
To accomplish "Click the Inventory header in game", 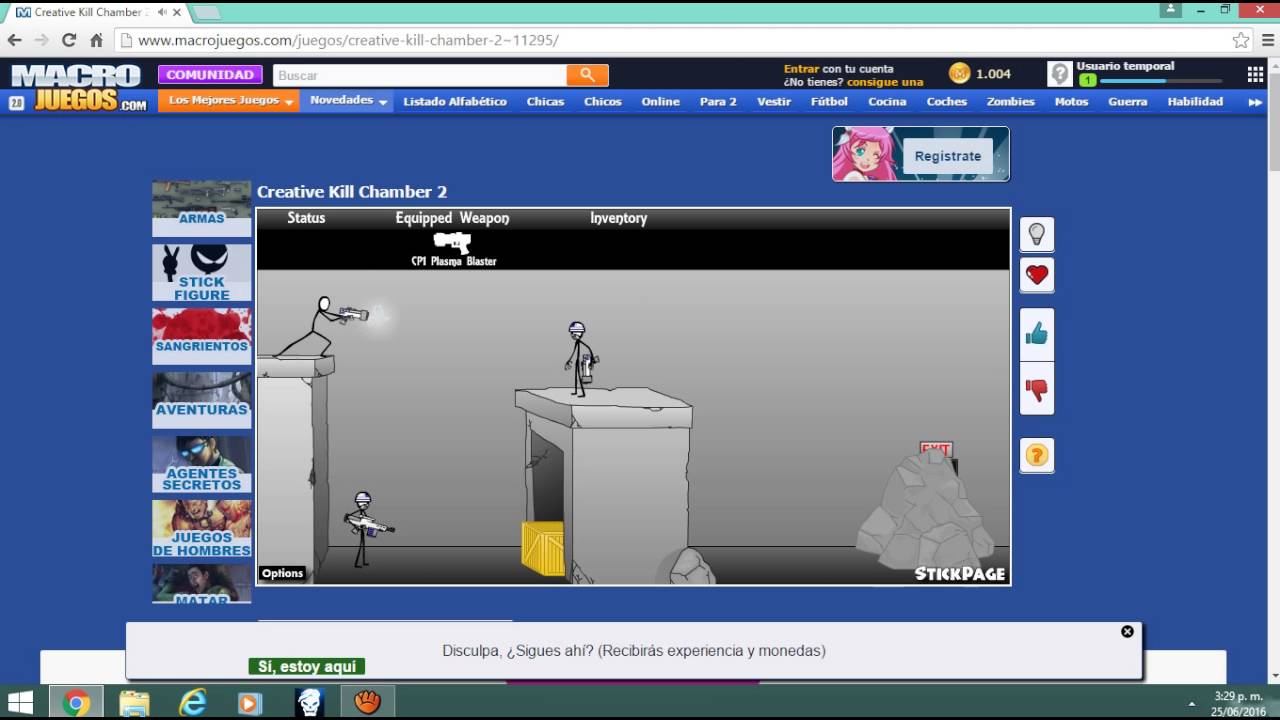I will click(x=618, y=218).
